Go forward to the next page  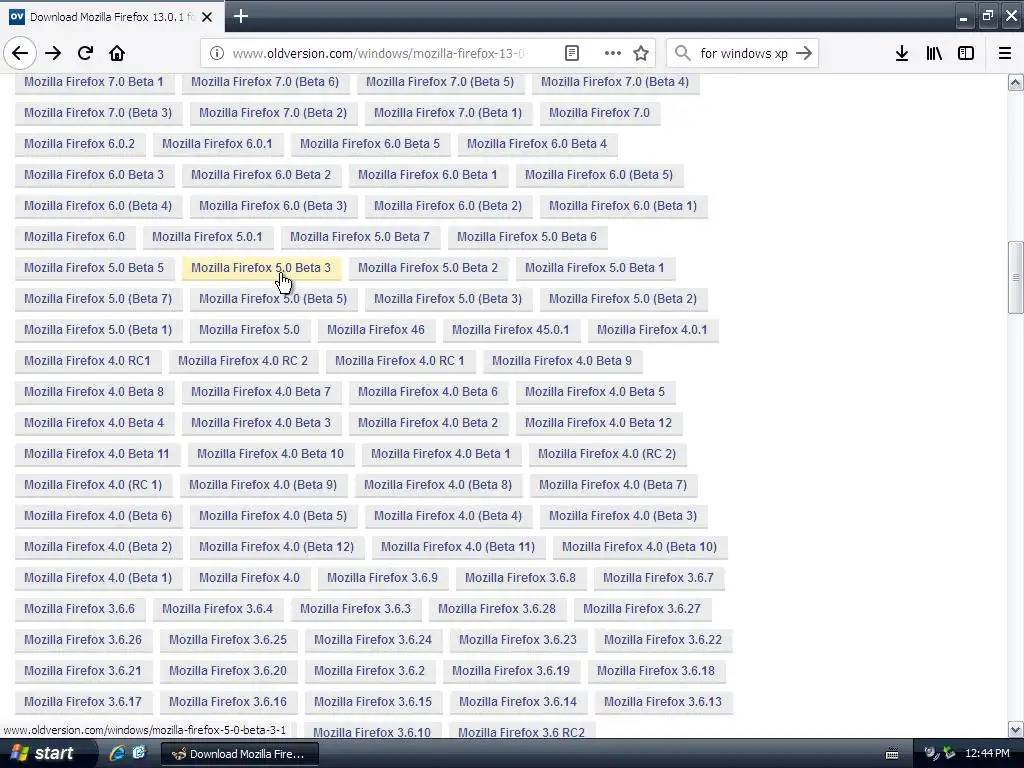(x=53, y=53)
